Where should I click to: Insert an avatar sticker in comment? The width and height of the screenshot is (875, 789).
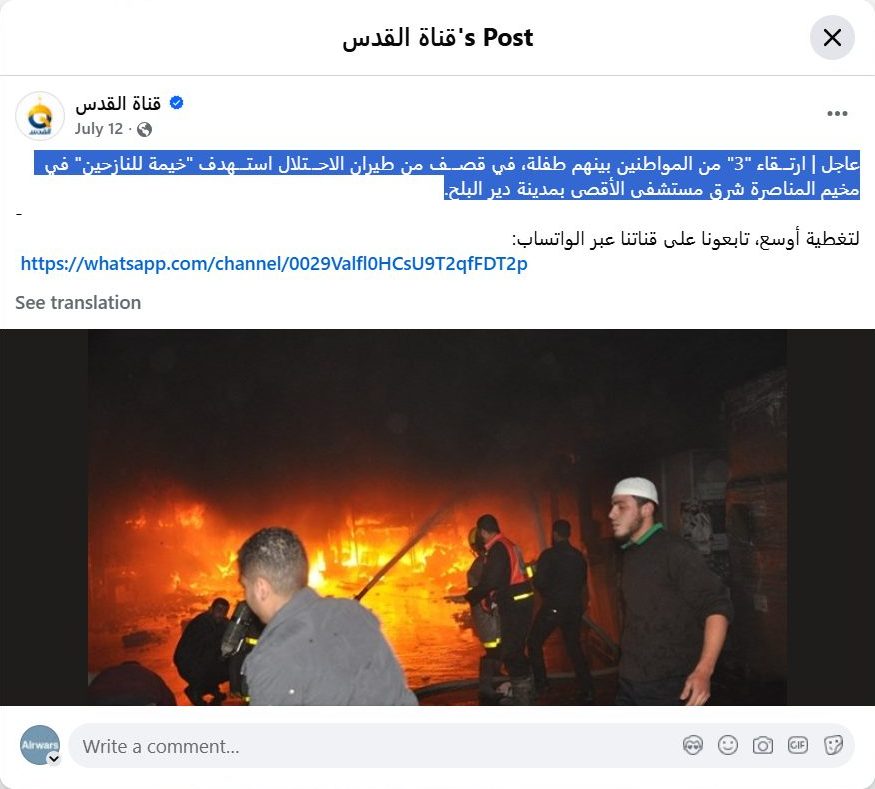click(x=693, y=745)
